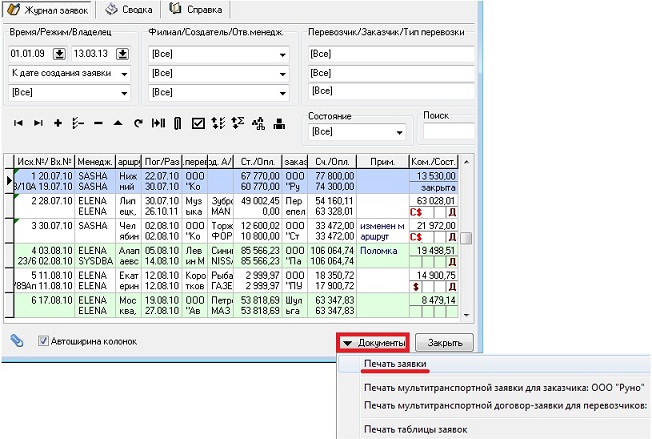
Task: Click table scrollbar down arrow
Action: coord(467,315)
